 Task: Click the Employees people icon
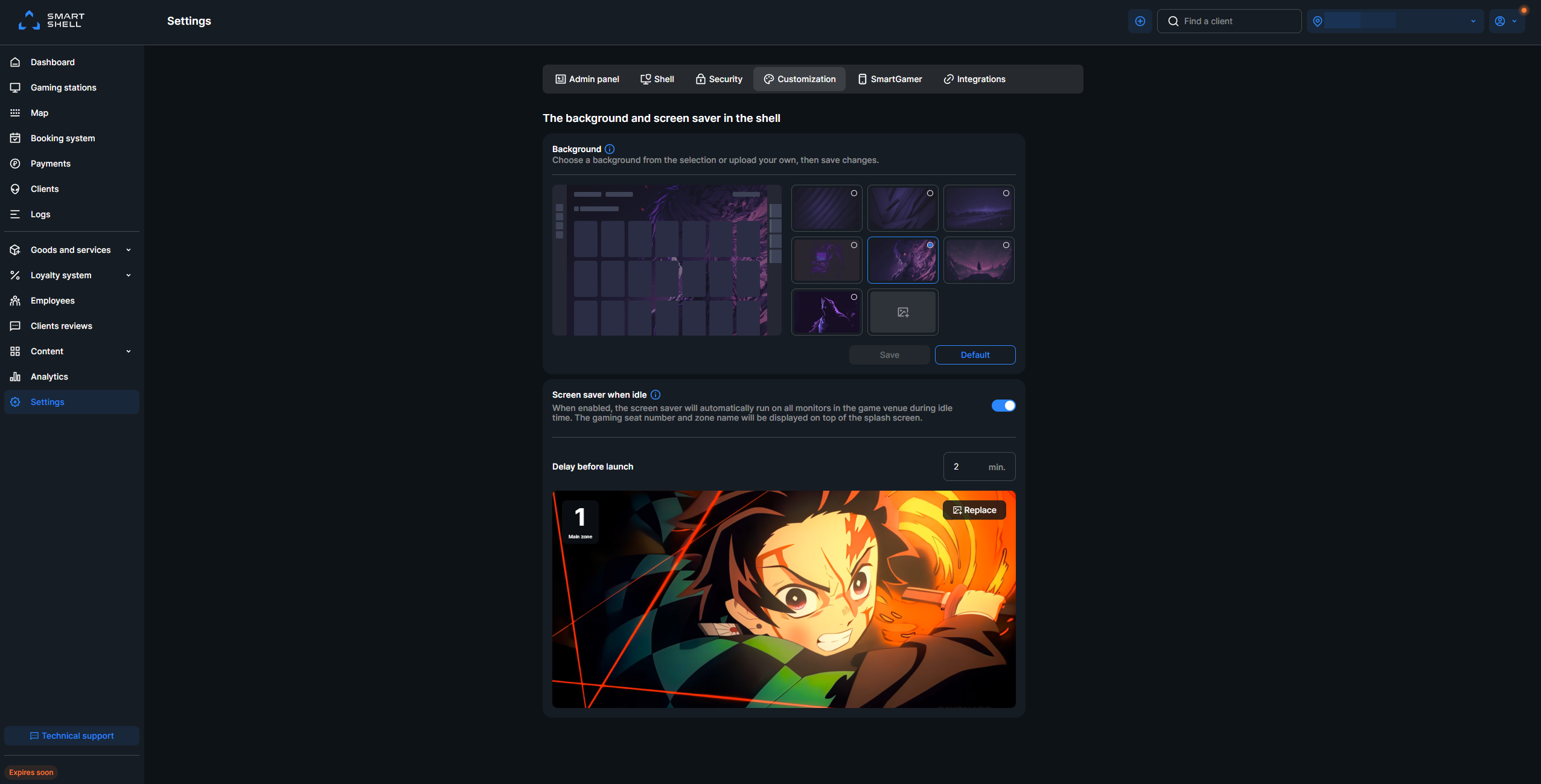[15, 301]
